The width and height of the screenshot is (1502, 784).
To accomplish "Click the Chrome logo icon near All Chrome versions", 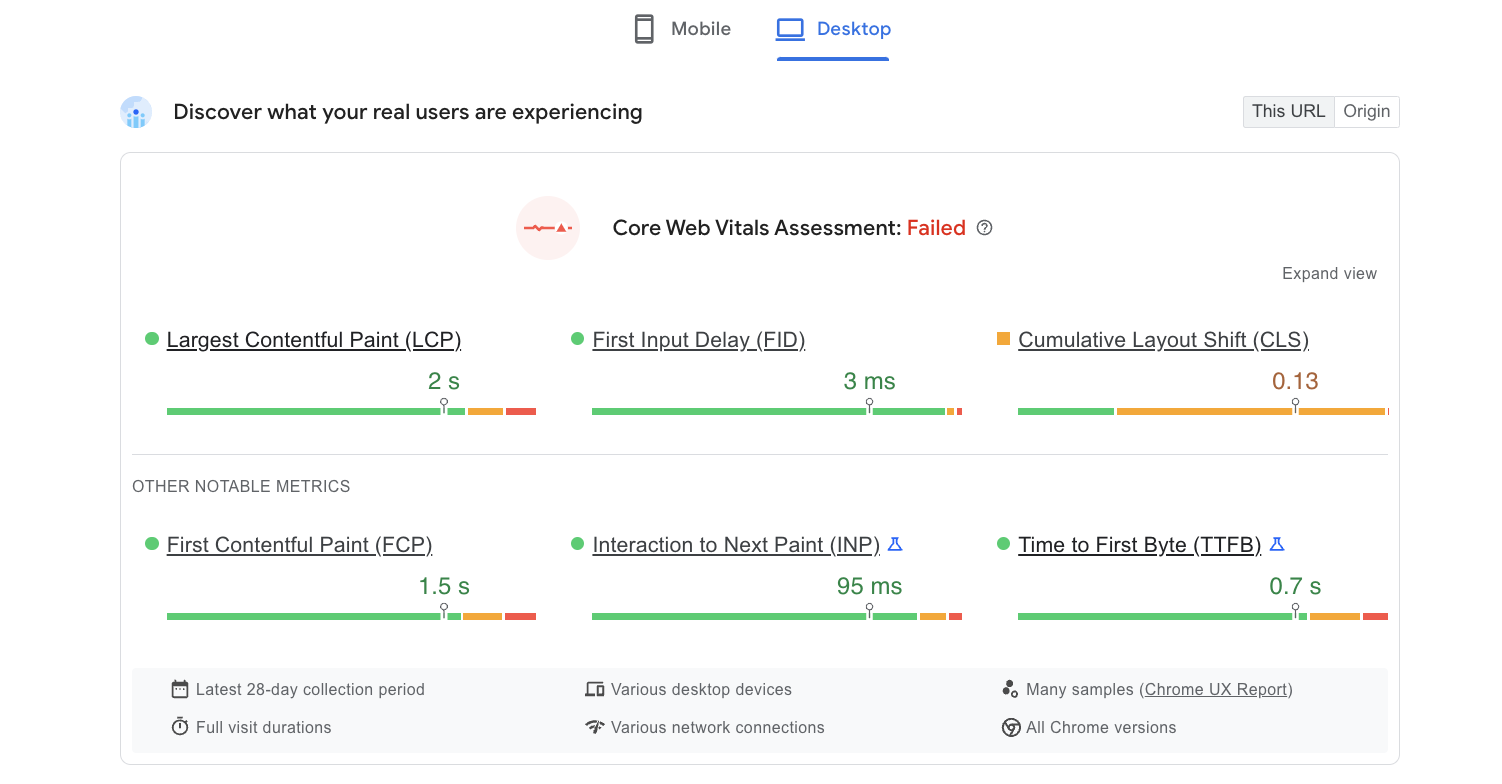I will click(1011, 727).
